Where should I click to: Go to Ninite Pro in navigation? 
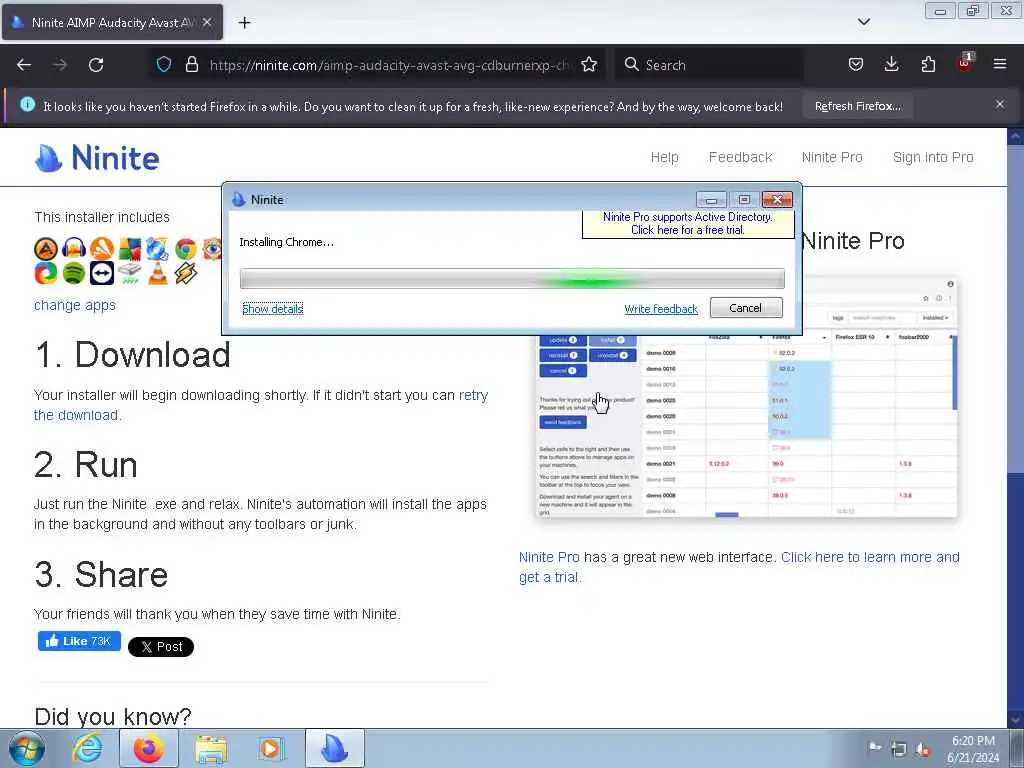pos(832,157)
